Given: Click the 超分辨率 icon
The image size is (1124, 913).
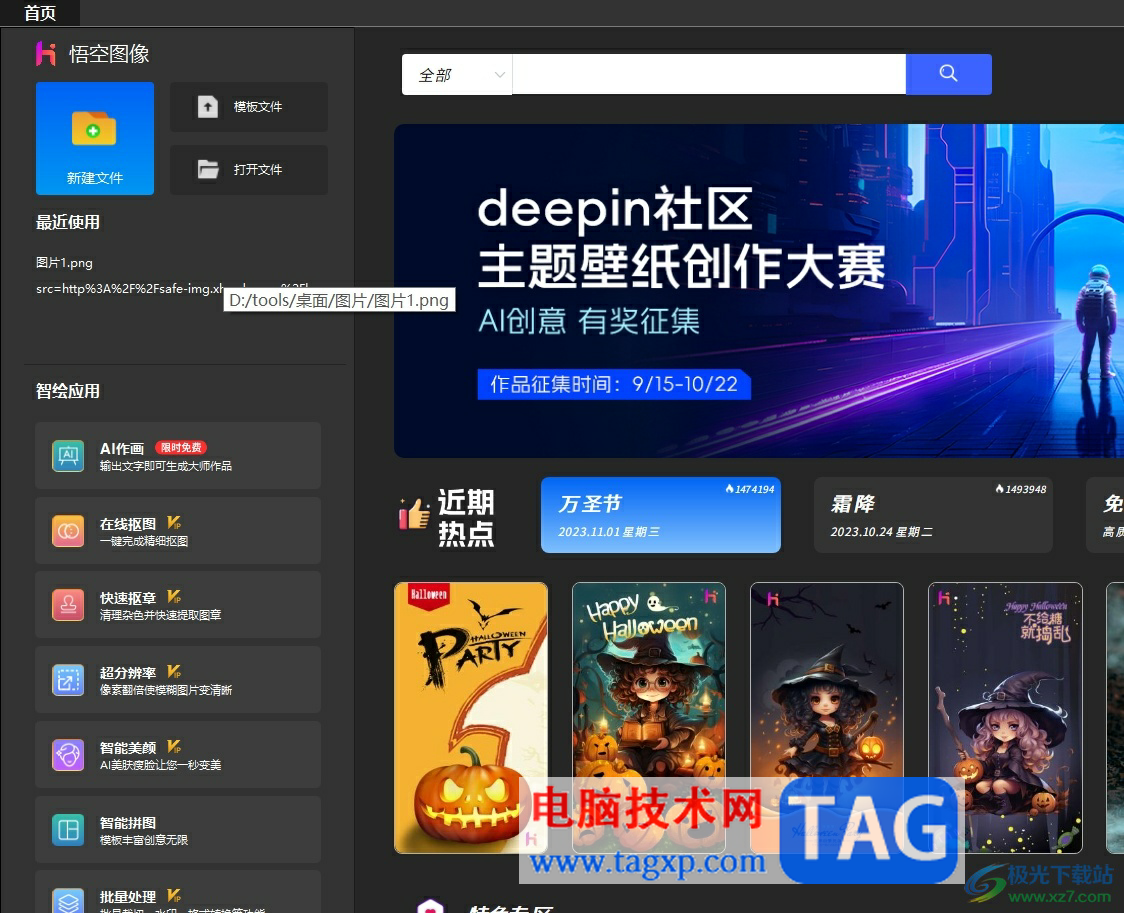Looking at the screenshot, I should point(68,680).
